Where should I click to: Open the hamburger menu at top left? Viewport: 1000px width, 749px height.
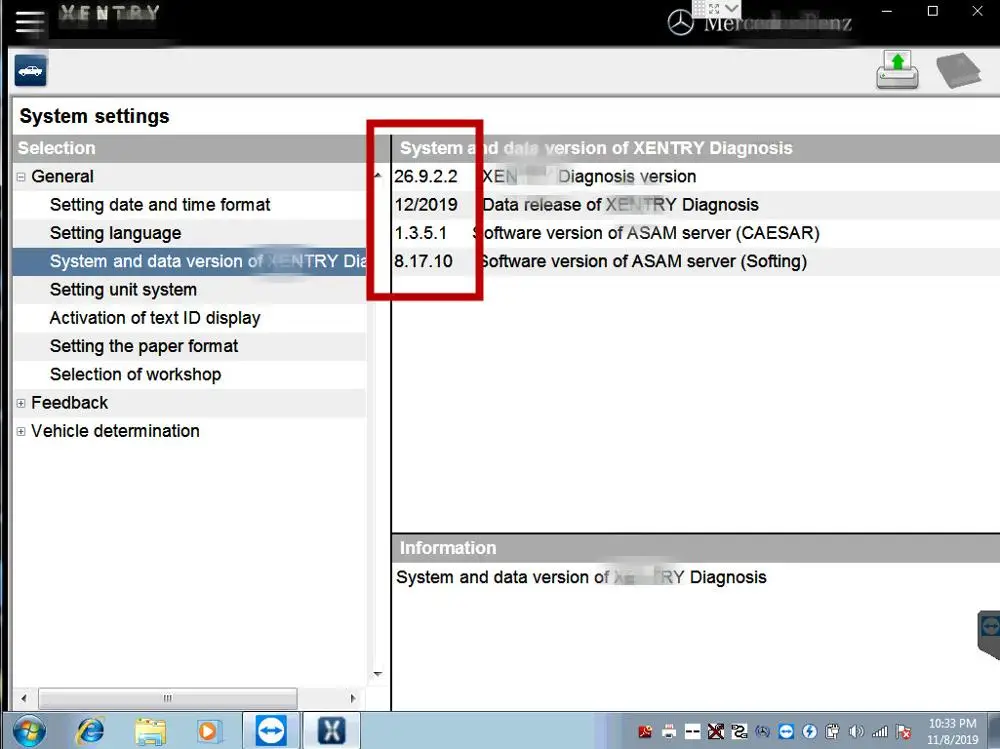pyautogui.click(x=29, y=22)
